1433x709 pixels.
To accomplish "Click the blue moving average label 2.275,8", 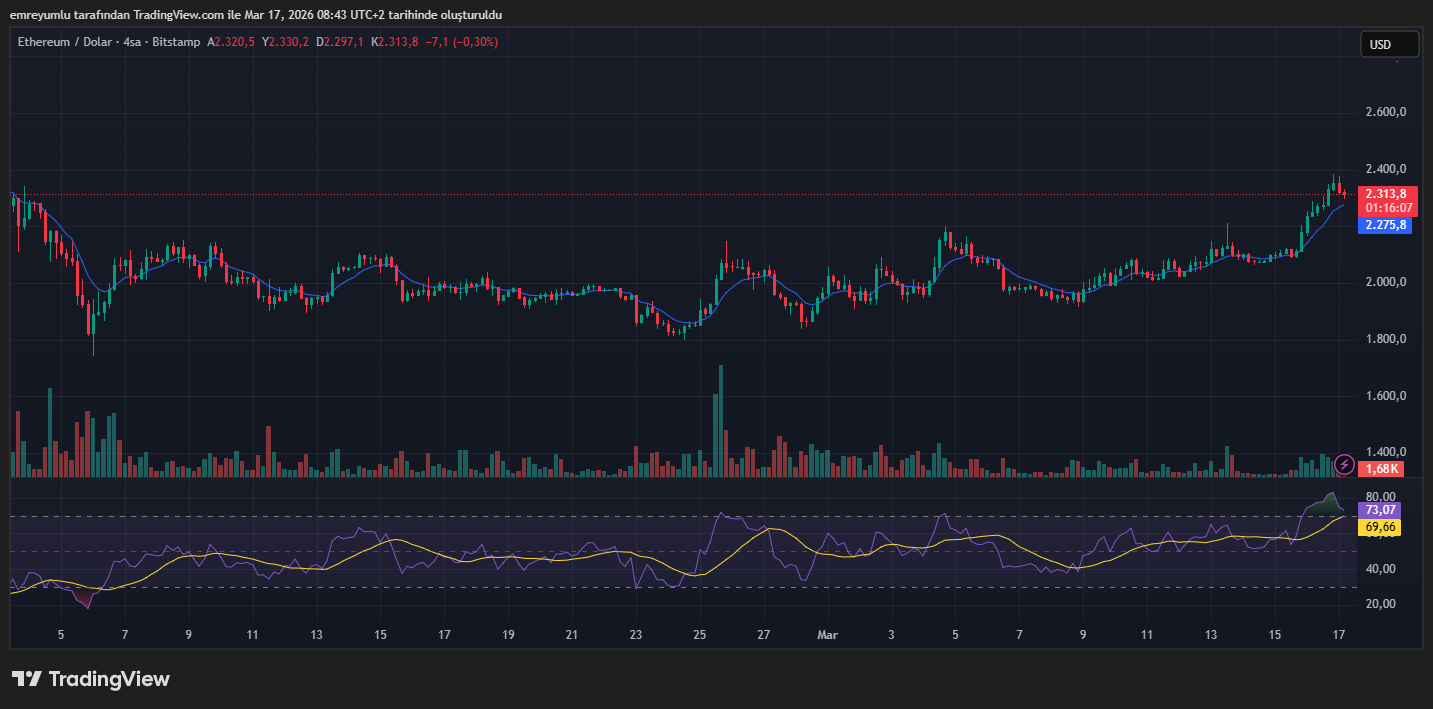I will (1385, 225).
